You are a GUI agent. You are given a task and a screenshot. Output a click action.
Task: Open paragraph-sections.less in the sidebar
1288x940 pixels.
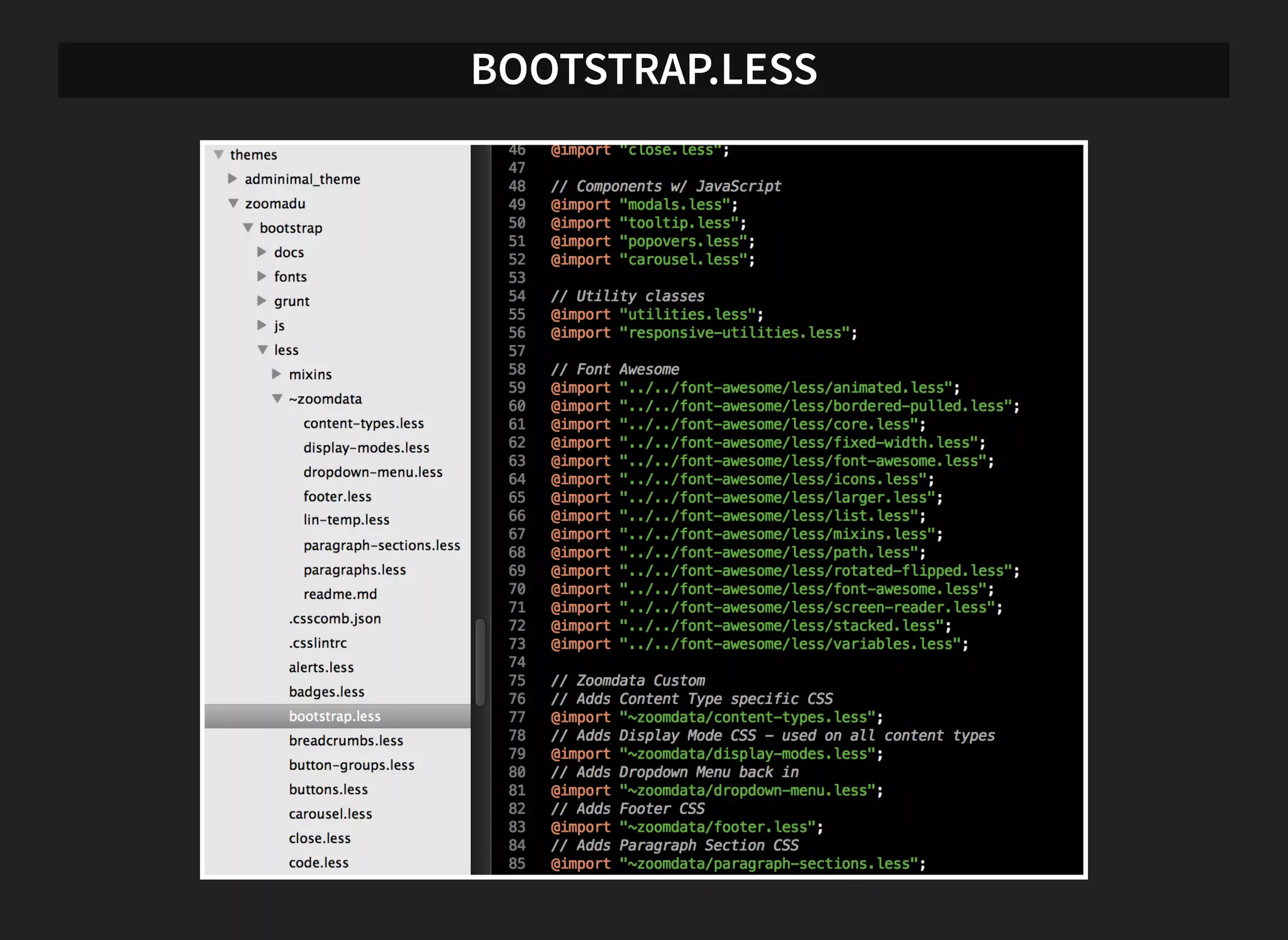coord(382,546)
